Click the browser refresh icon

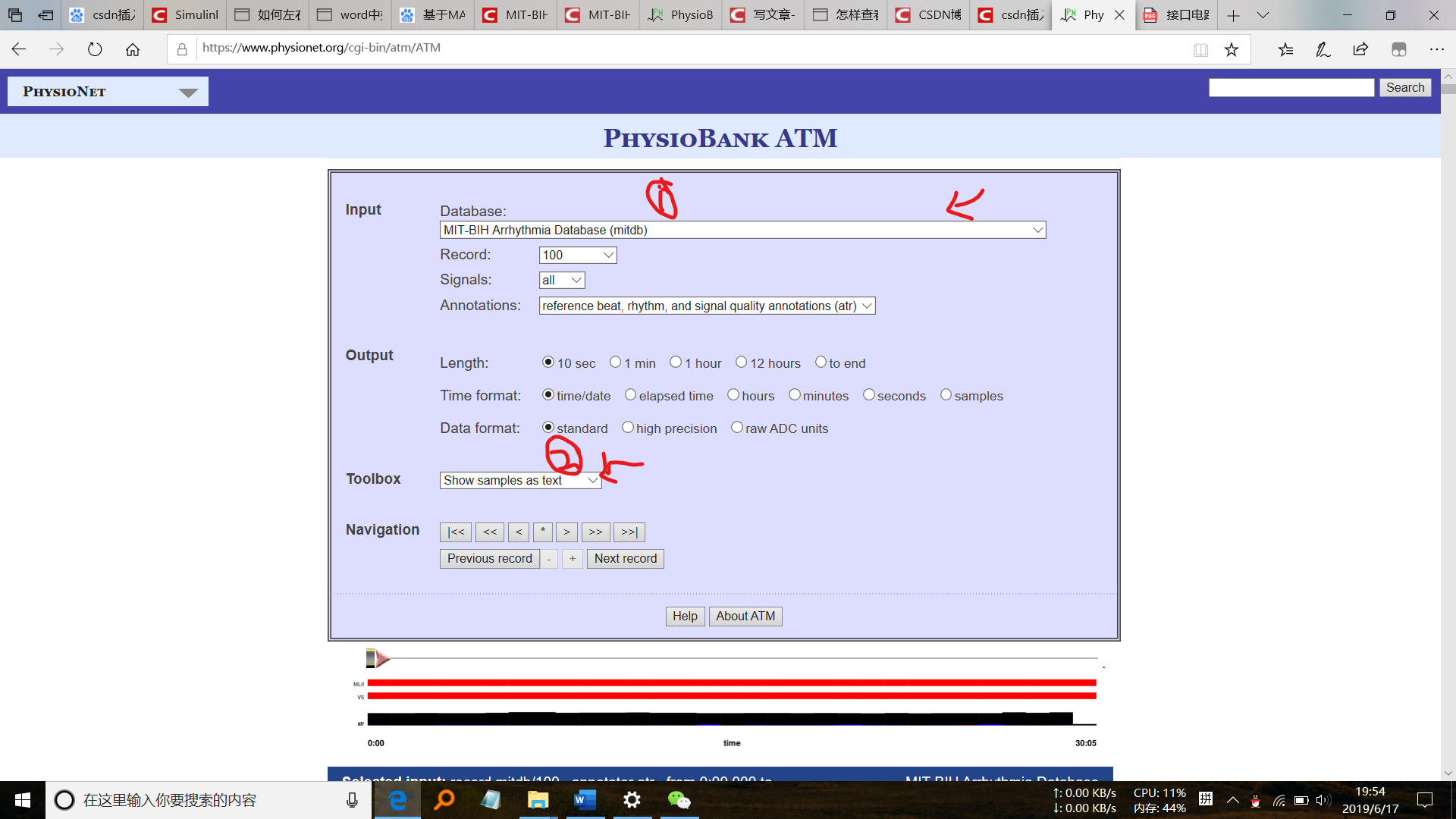coord(95,49)
